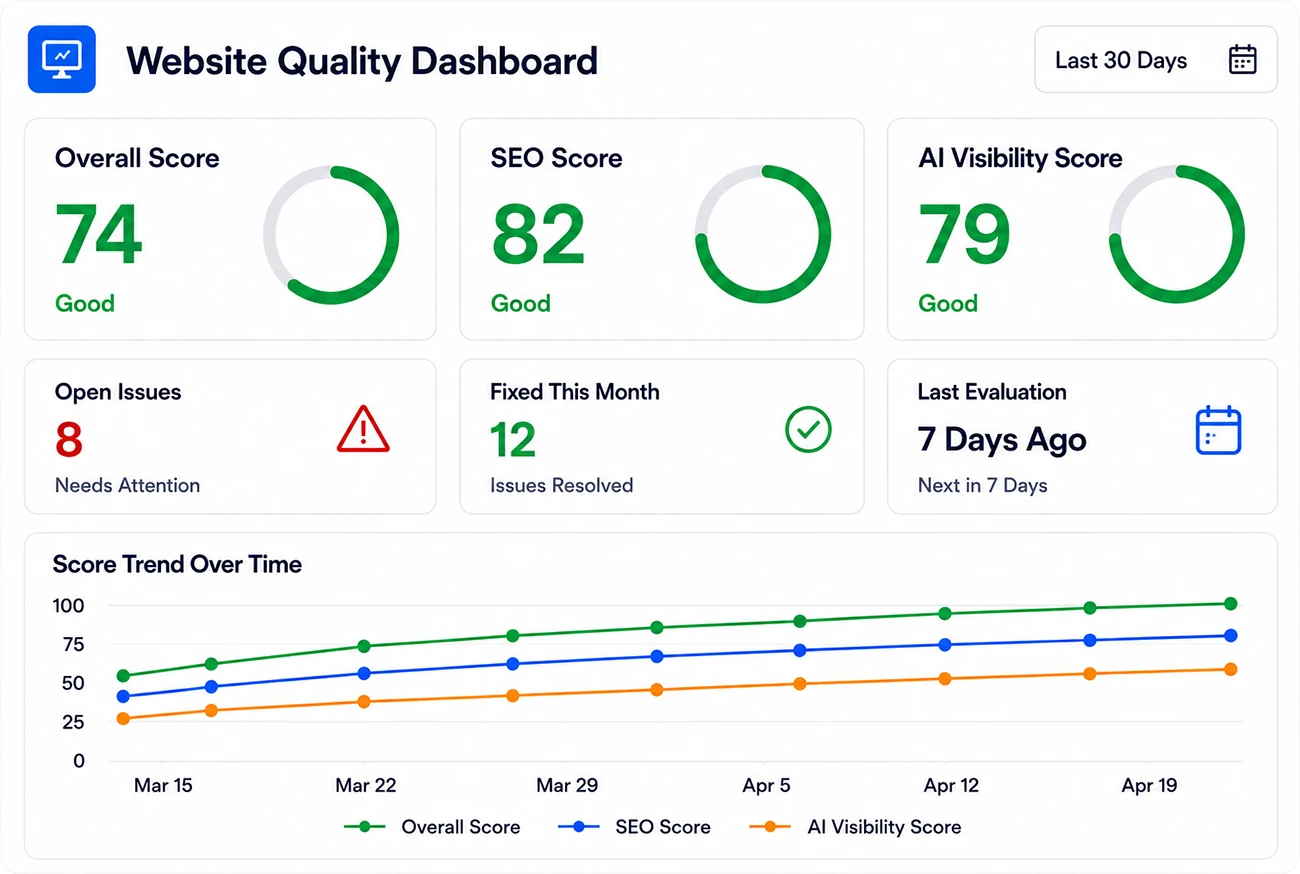Click the last green Overall Score data point
Viewport: 1300px width, 874px height.
[x=1230, y=604]
